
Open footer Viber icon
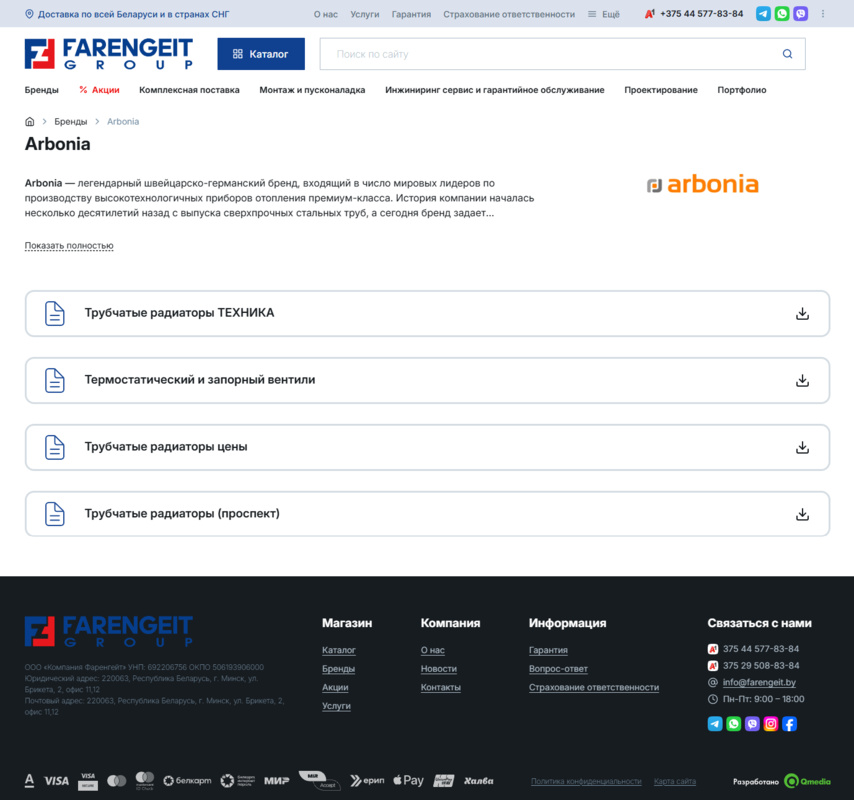[752, 724]
